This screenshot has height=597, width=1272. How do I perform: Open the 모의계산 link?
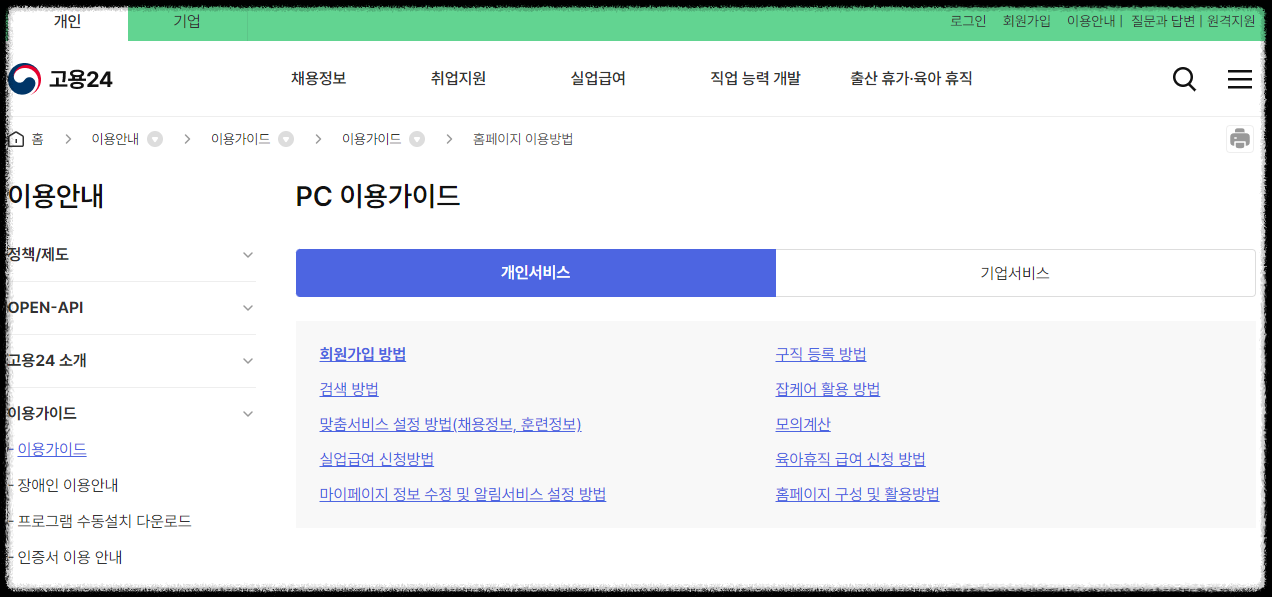coord(803,425)
